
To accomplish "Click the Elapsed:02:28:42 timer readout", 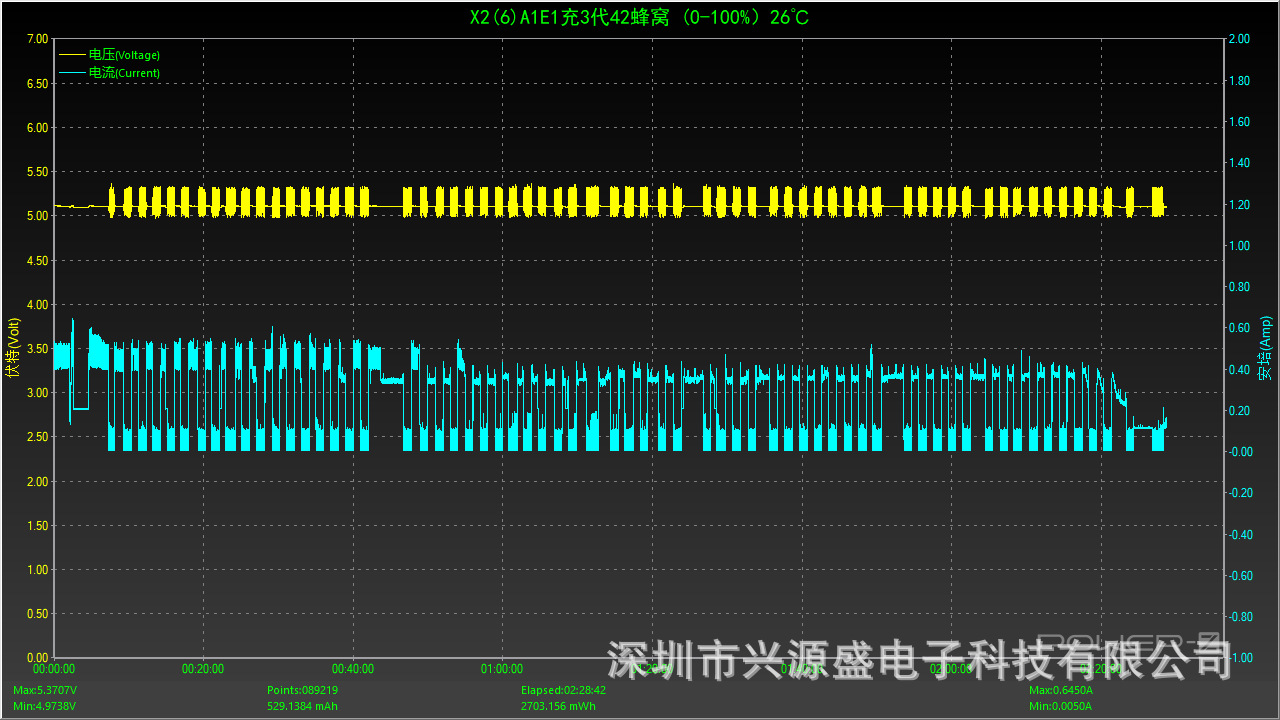I will tap(563, 690).
